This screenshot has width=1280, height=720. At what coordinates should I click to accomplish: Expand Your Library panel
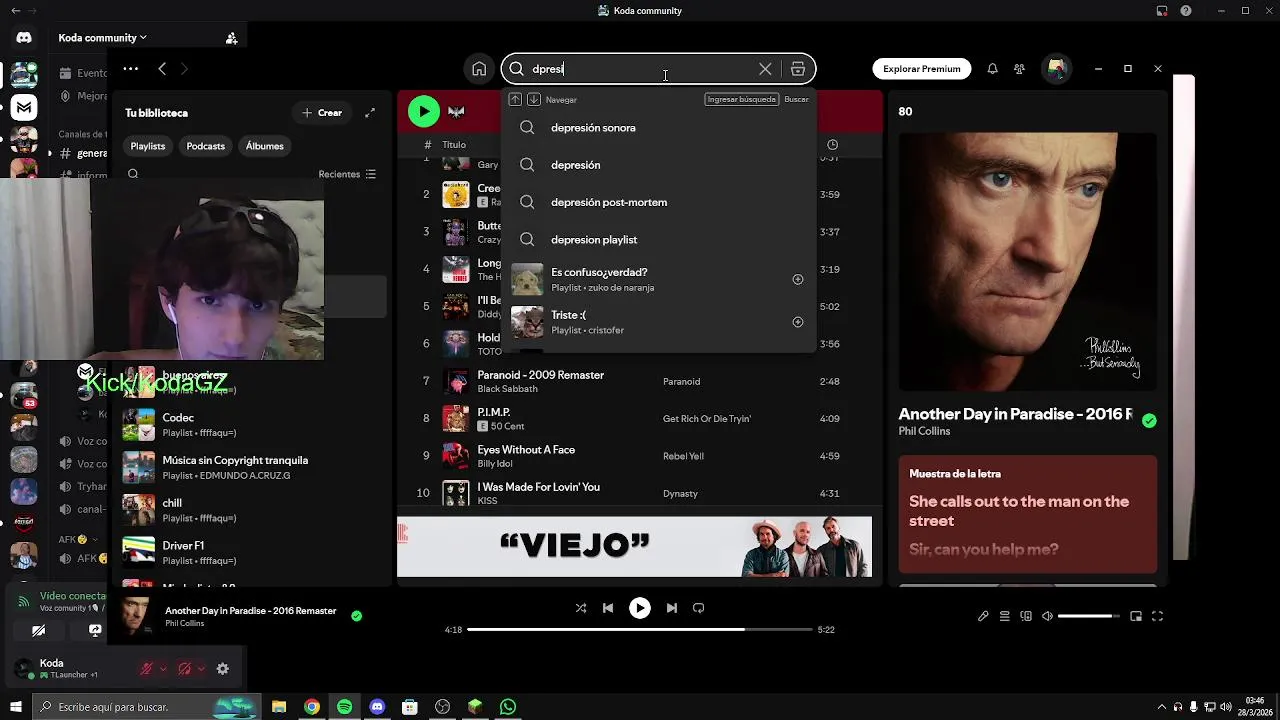[x=370, y=113]
